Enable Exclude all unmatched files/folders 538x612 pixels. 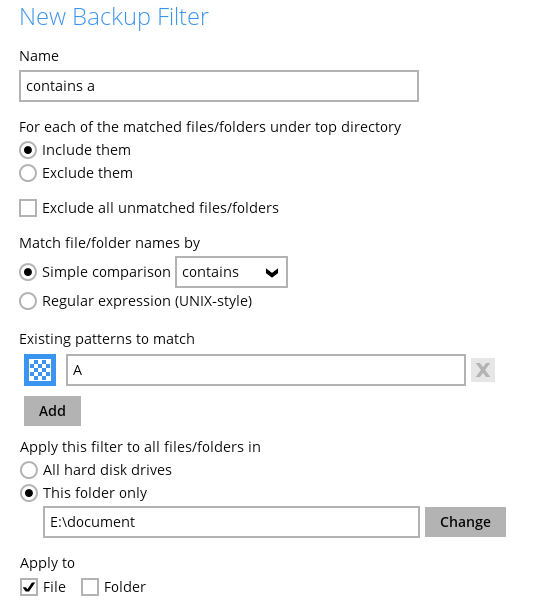(x=28, y=208)
